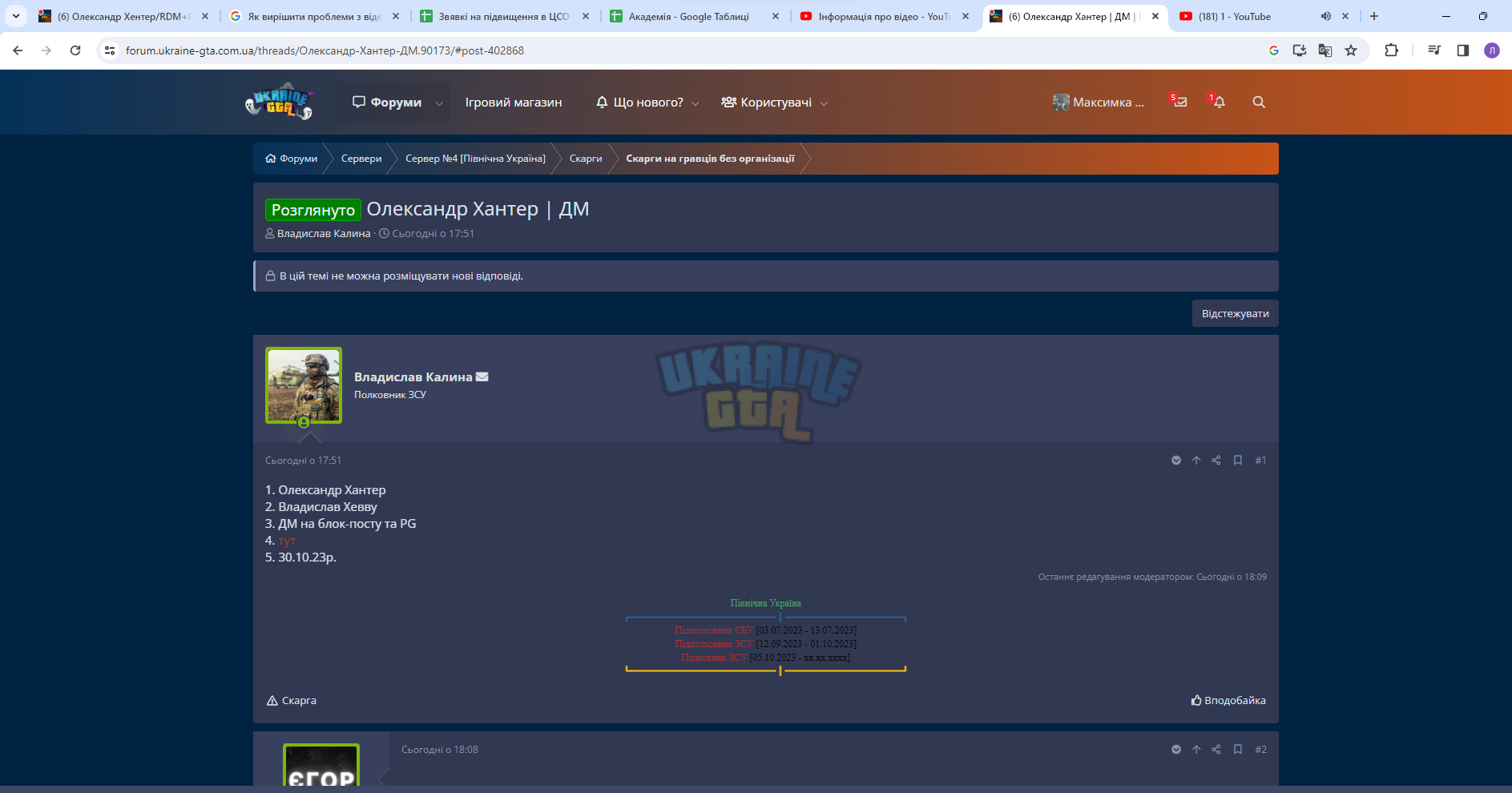Go to Сервер №4 [Північна Україна] breadcrumb
The image size is (1512, 793).
475,159
